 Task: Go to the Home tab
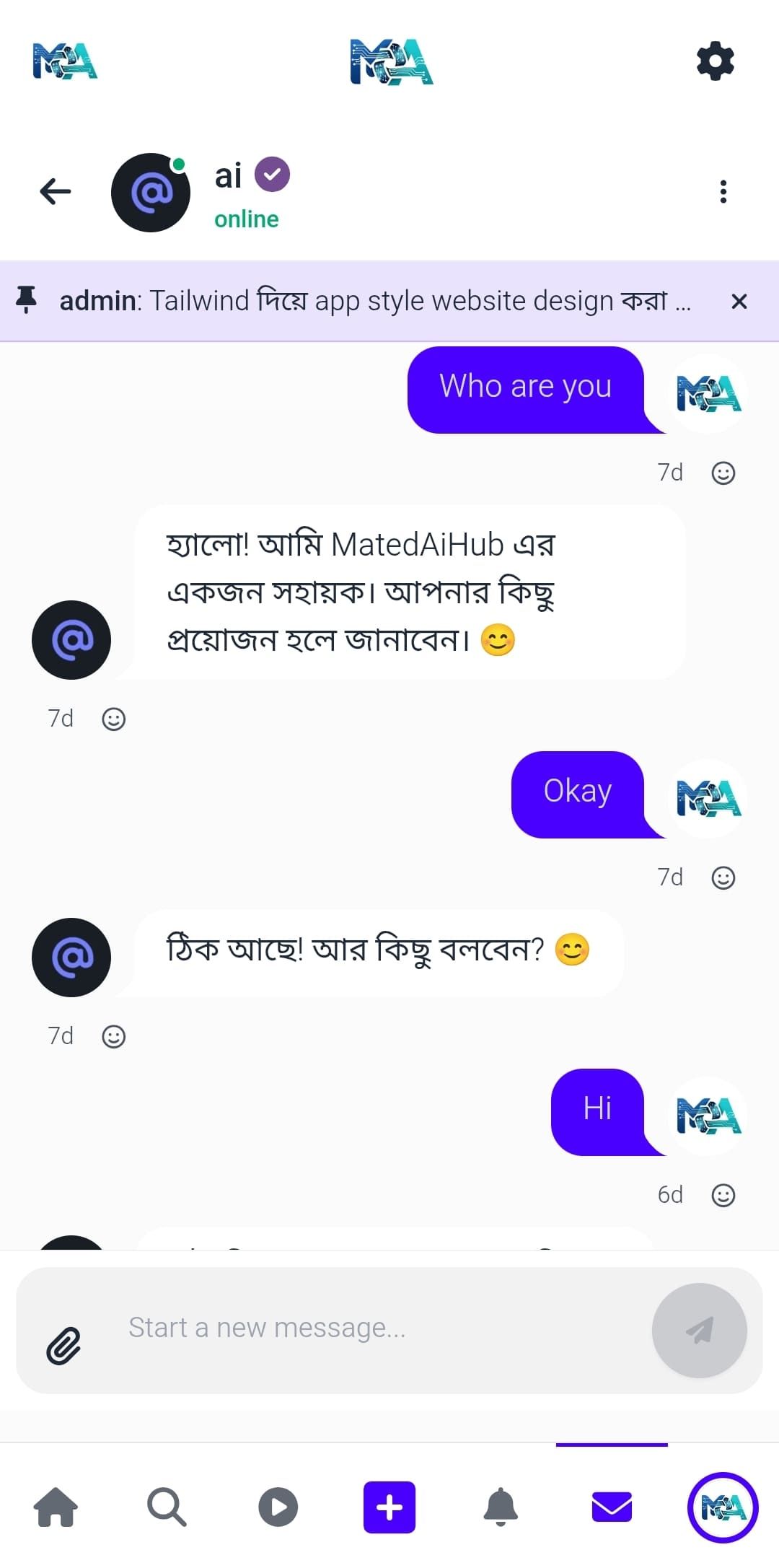(x=56, y=1508)
